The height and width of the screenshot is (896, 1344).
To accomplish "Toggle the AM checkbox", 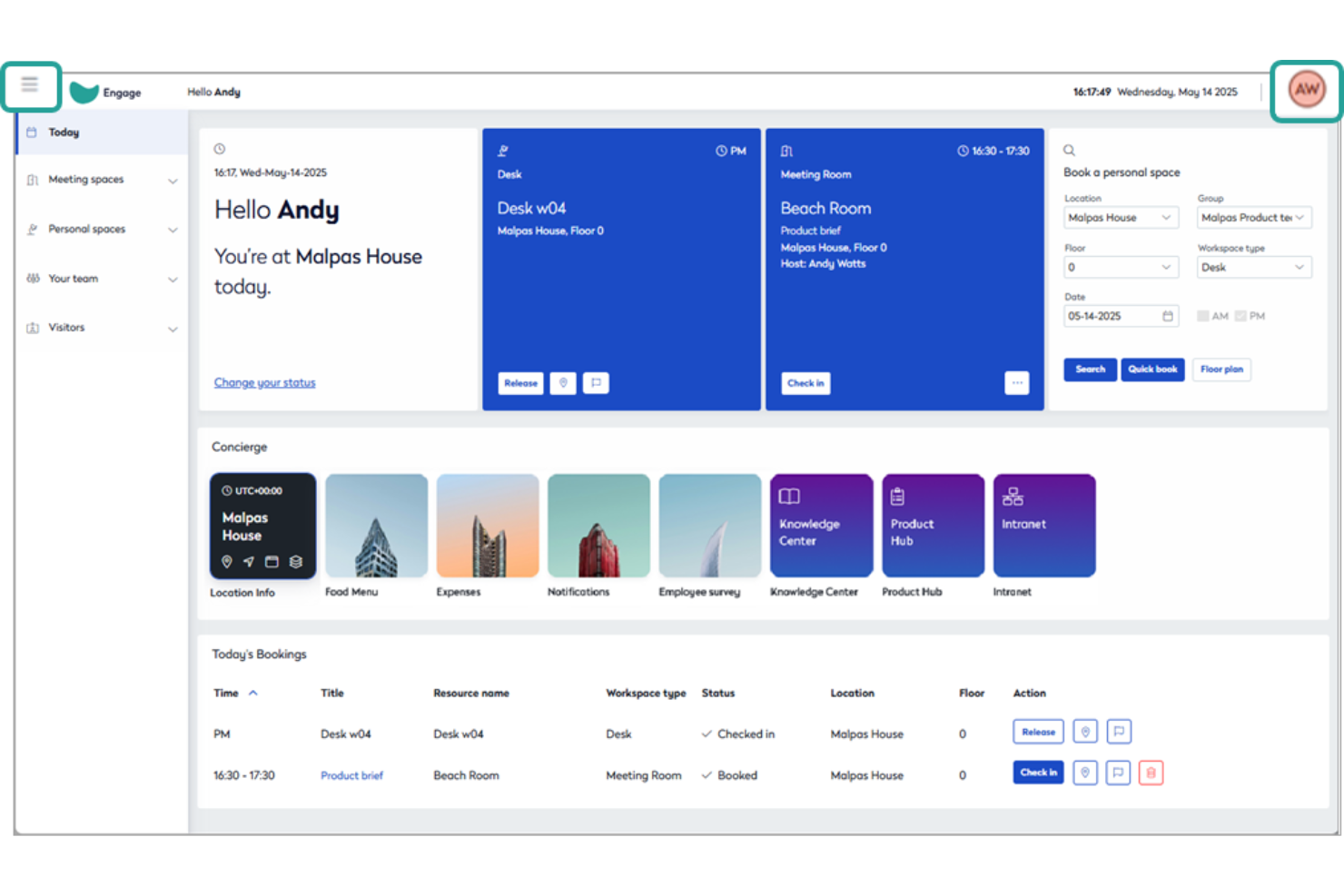I will (1202, 316).
